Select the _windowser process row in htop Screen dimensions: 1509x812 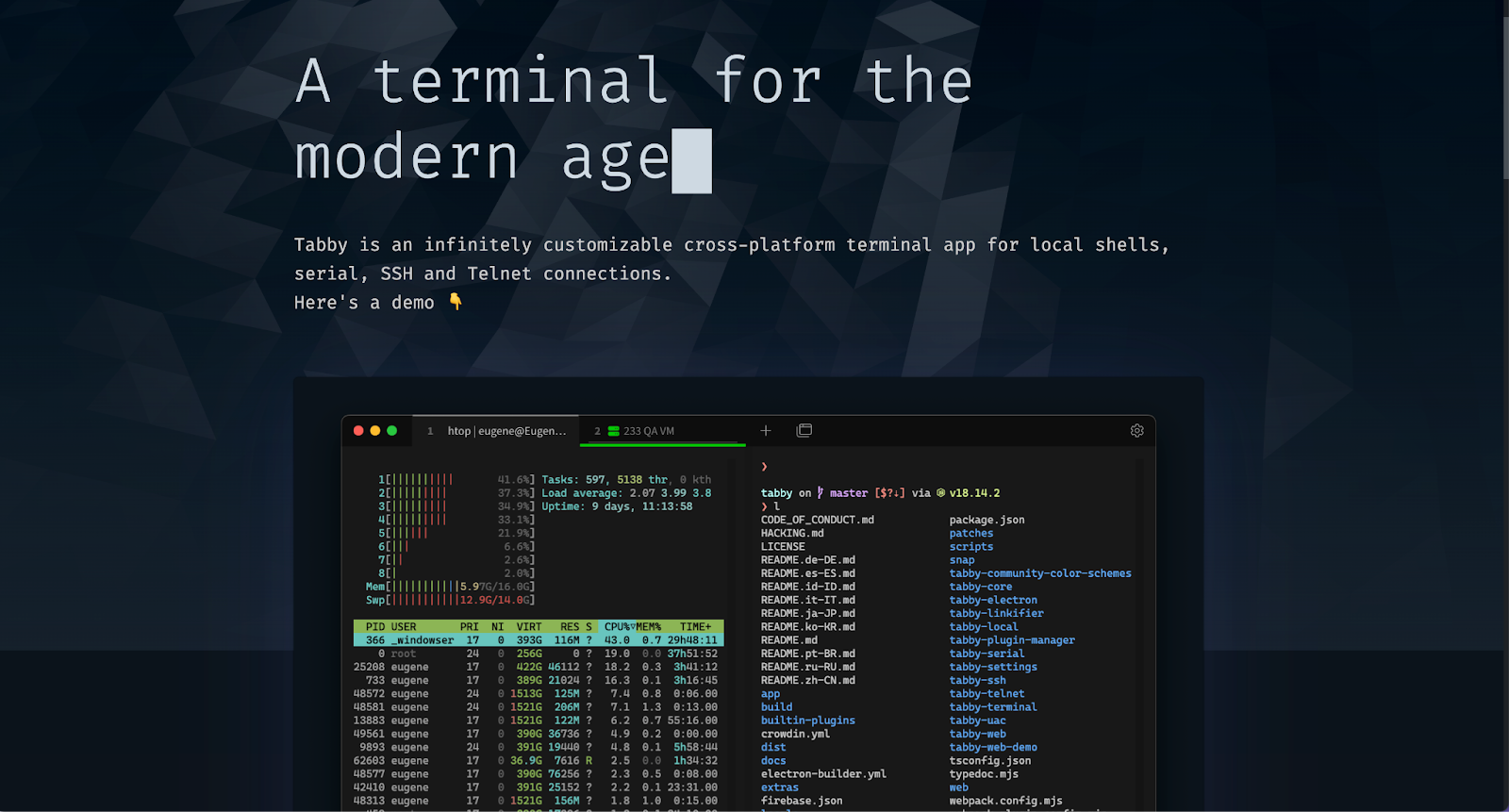(539, 639)
